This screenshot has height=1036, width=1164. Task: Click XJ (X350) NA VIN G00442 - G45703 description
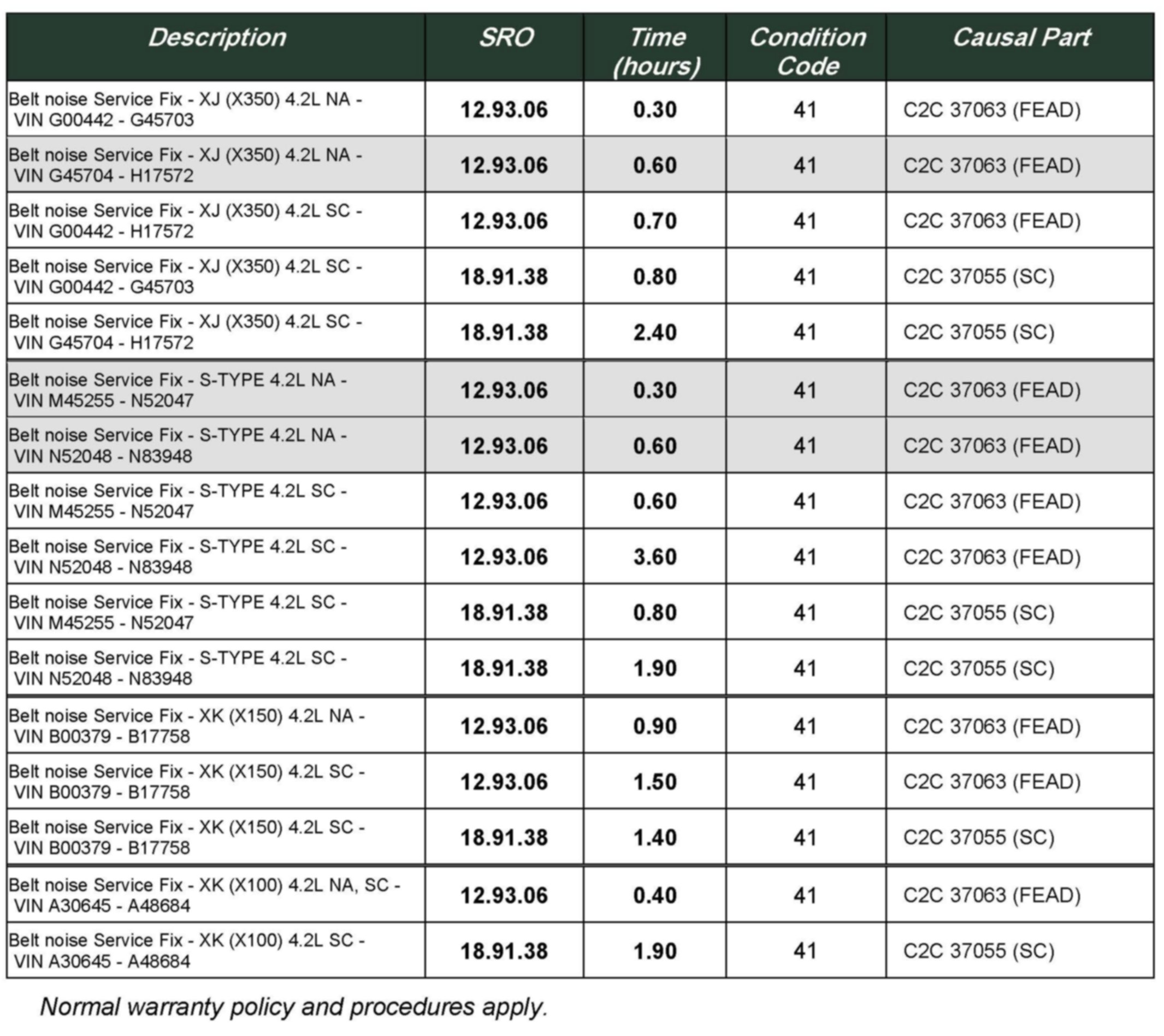pos(185,109)
